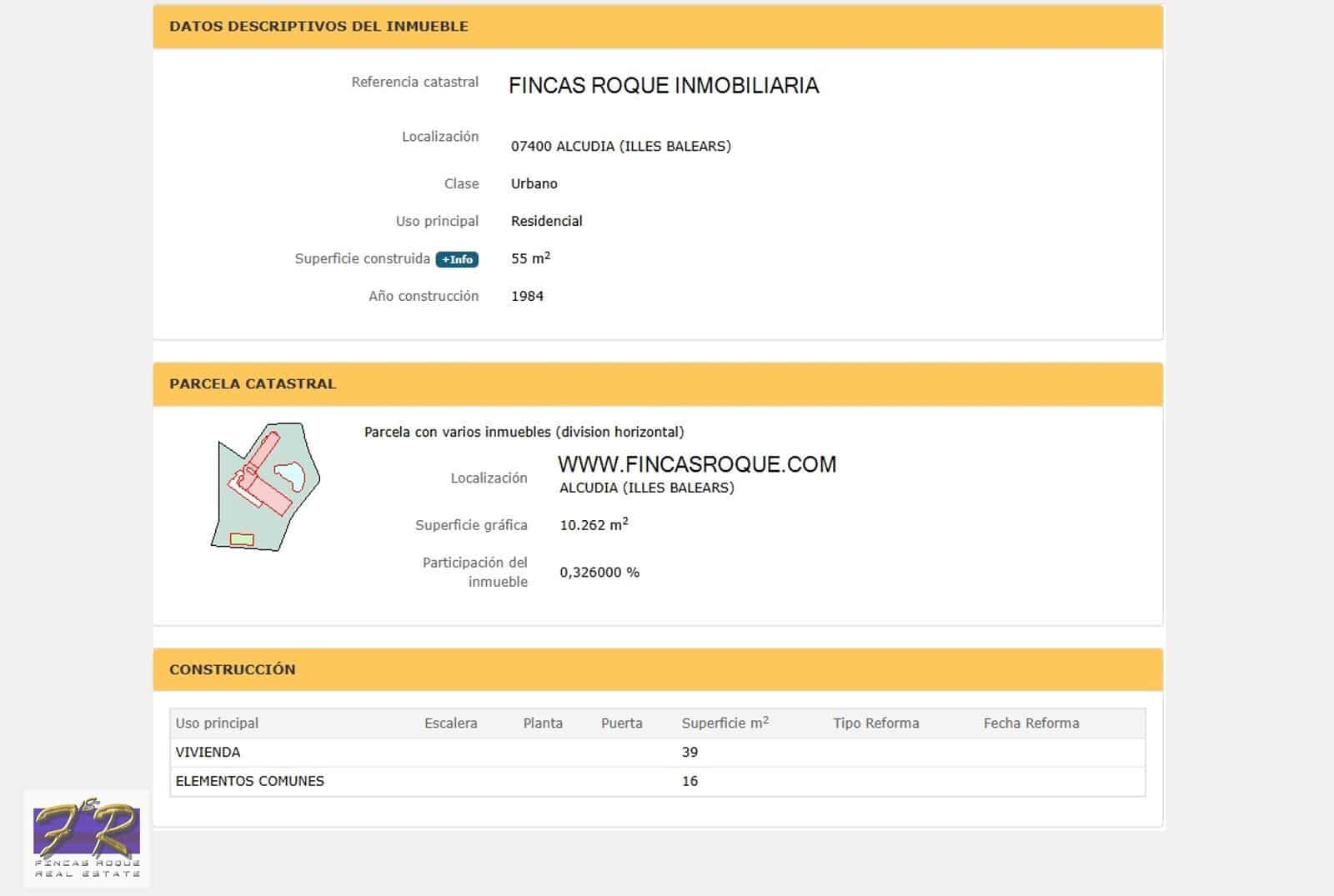Click the Puerta column header
This screenshot has height=896, width=1334.
[x=622, y=723]
